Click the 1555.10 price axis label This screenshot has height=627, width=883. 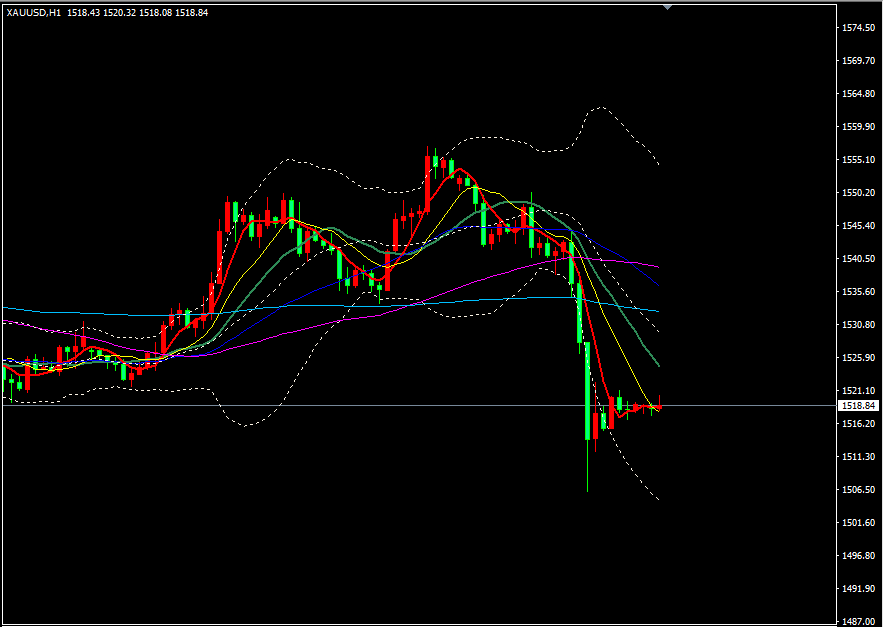click(858, 159)
